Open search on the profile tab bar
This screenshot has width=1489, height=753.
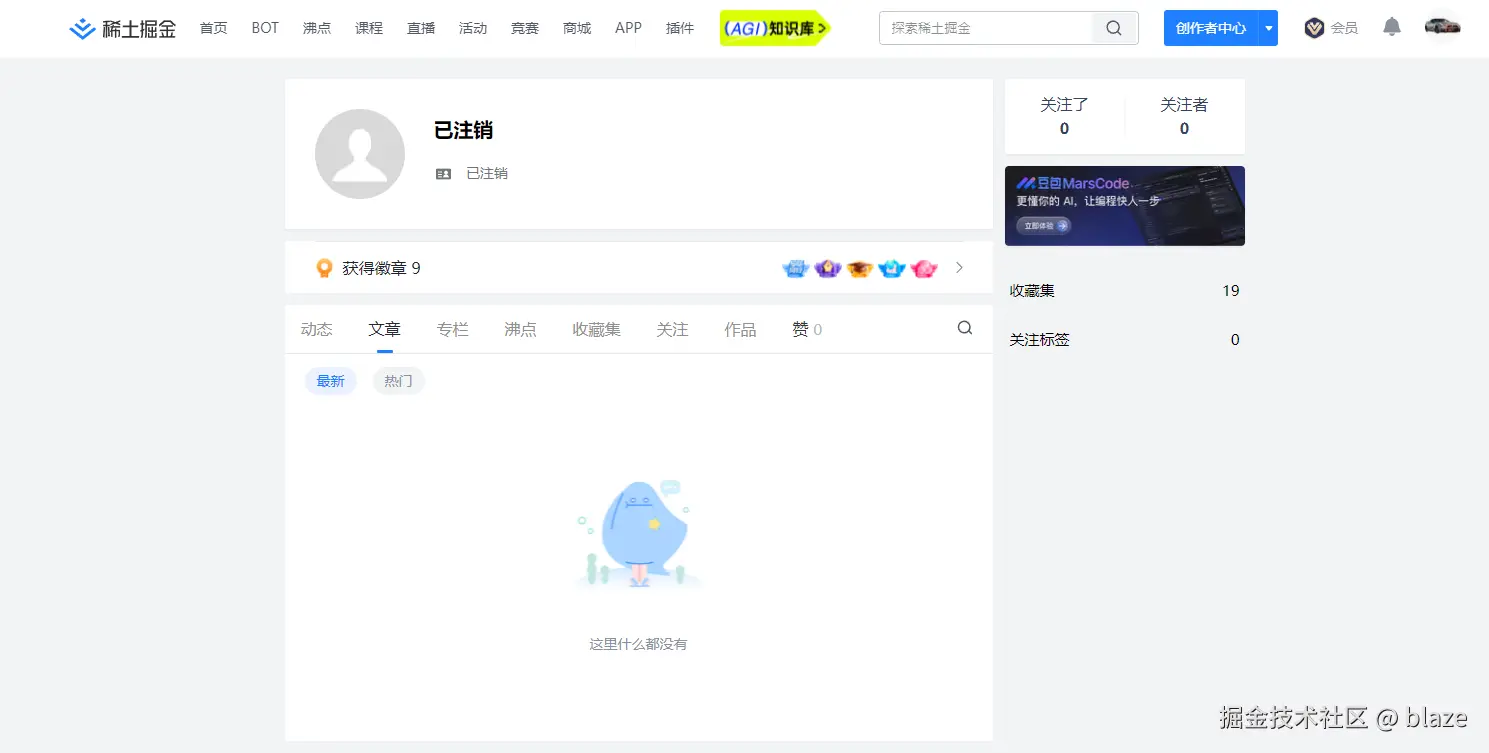click(x=964, y=327)
